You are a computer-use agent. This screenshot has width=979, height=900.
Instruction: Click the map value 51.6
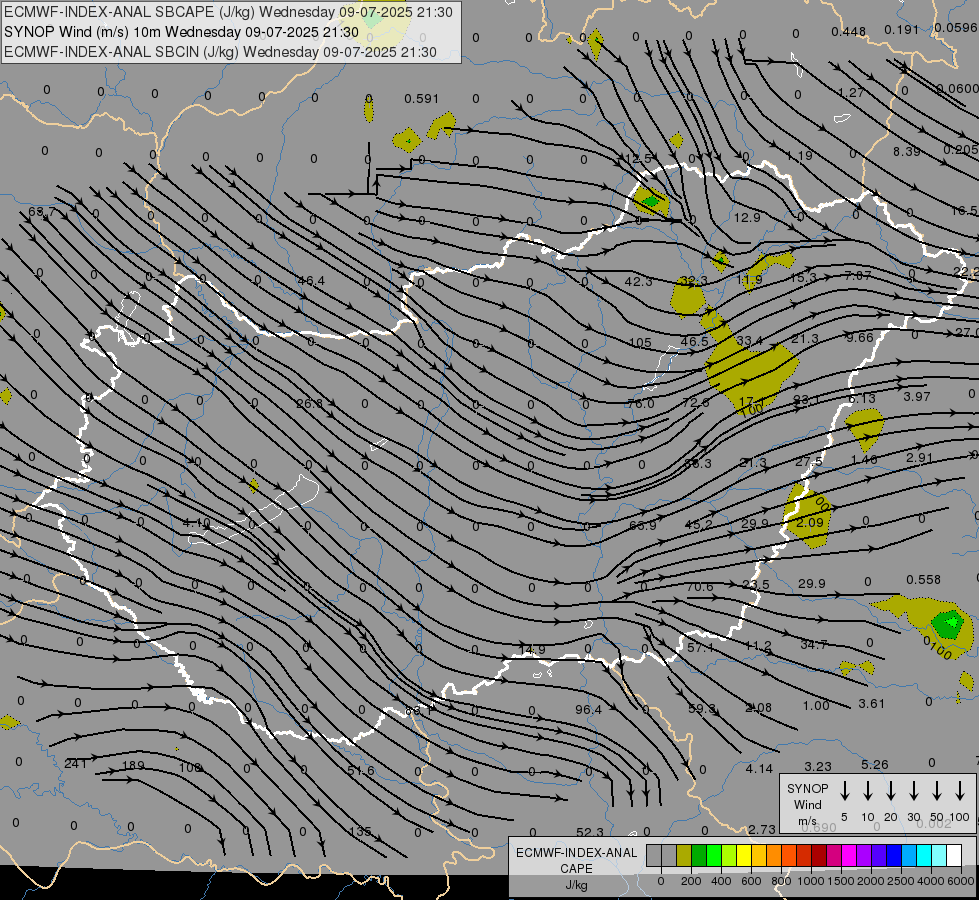(361, 771)
